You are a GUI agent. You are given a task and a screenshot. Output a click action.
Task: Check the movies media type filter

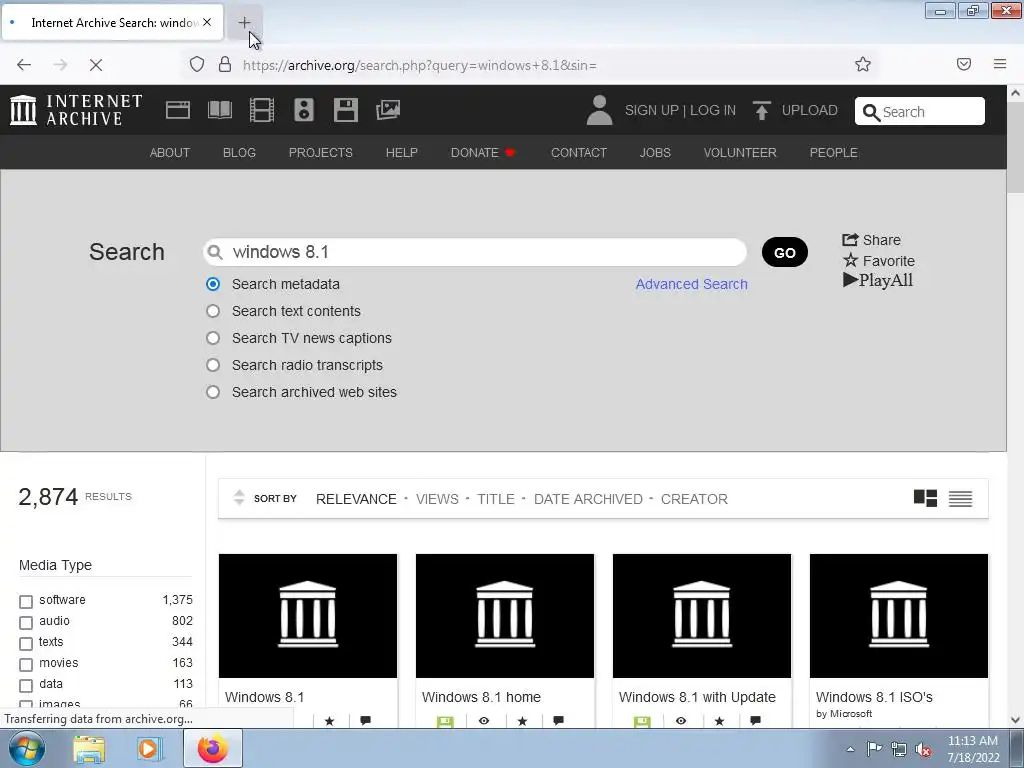26,665
